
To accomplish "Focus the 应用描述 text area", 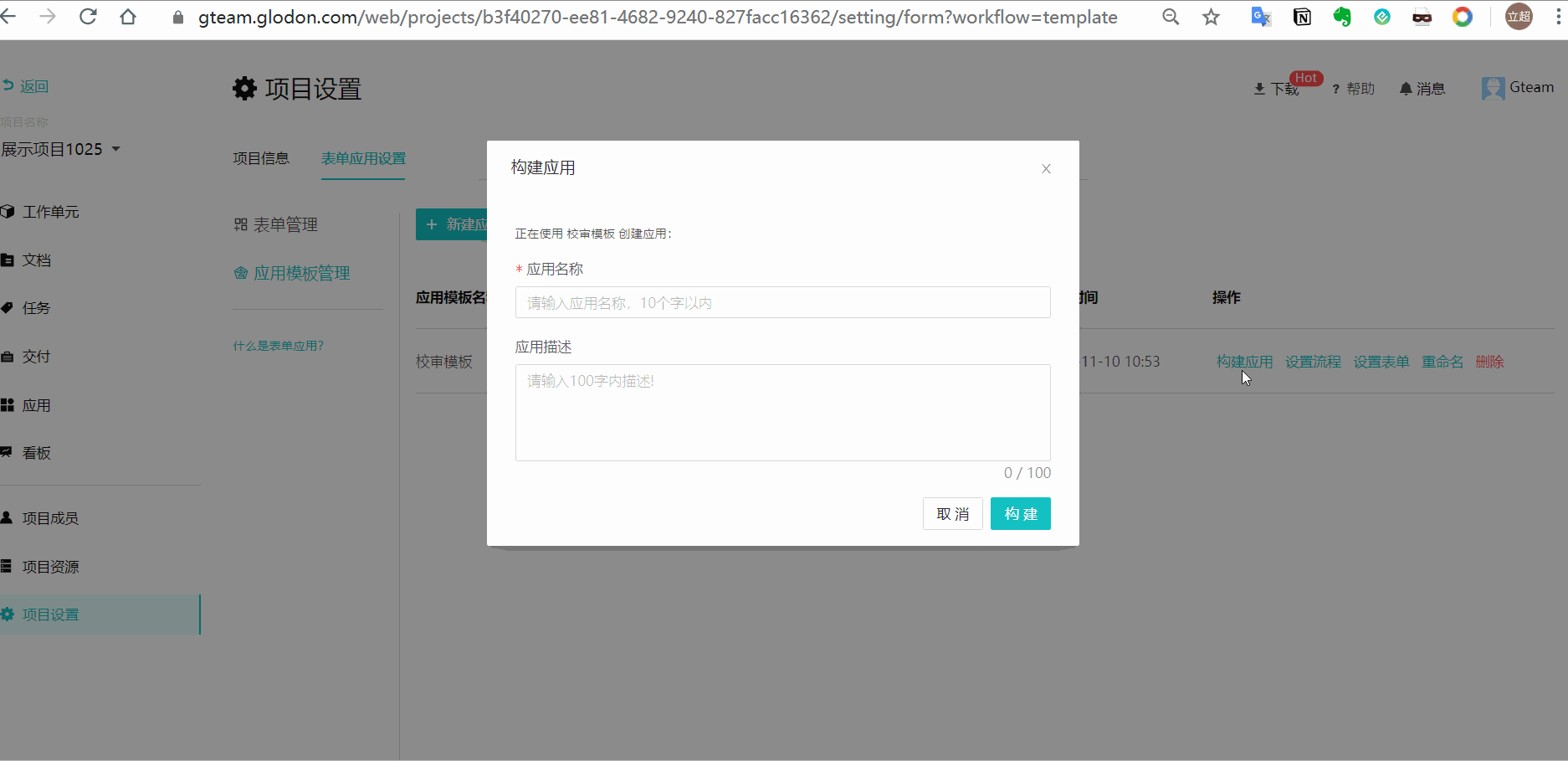I will 782,413.
